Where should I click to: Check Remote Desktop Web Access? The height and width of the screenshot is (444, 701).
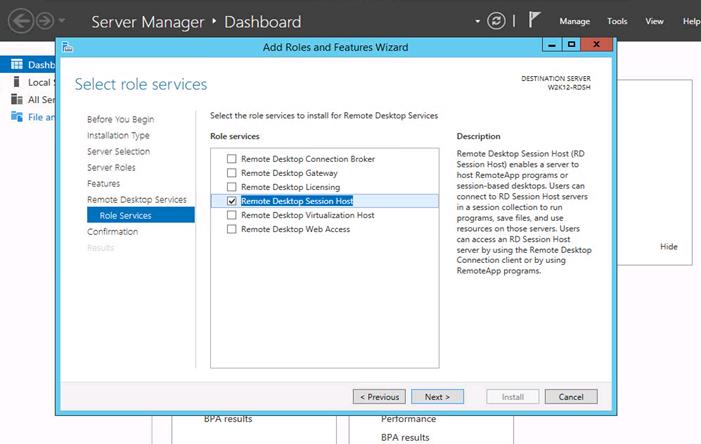click(x=232, y=229)
